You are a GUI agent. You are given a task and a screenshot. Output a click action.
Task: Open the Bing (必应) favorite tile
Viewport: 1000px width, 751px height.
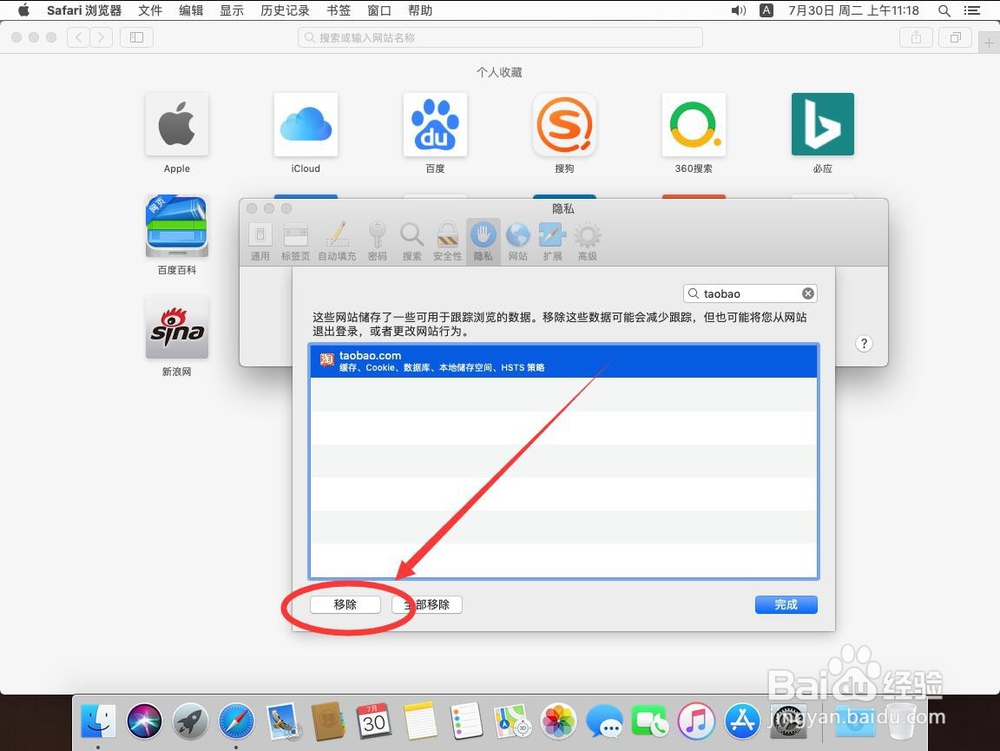pyautogui.click(x=823, y=124)
